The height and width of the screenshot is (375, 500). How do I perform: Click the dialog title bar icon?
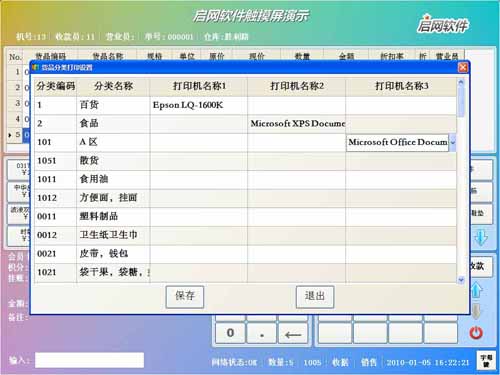35,68
